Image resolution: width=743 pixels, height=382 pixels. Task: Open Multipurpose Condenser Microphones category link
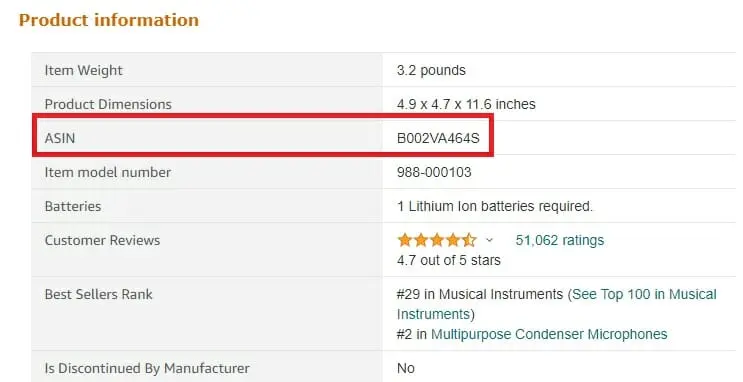549,334
